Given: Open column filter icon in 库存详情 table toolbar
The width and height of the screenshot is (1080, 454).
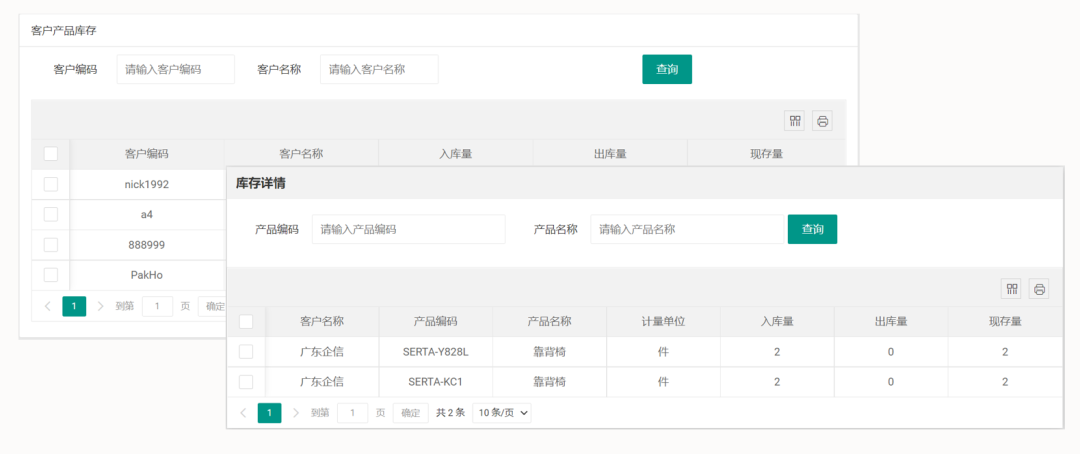Looking at the screenshot, I should click(1012, 289).
